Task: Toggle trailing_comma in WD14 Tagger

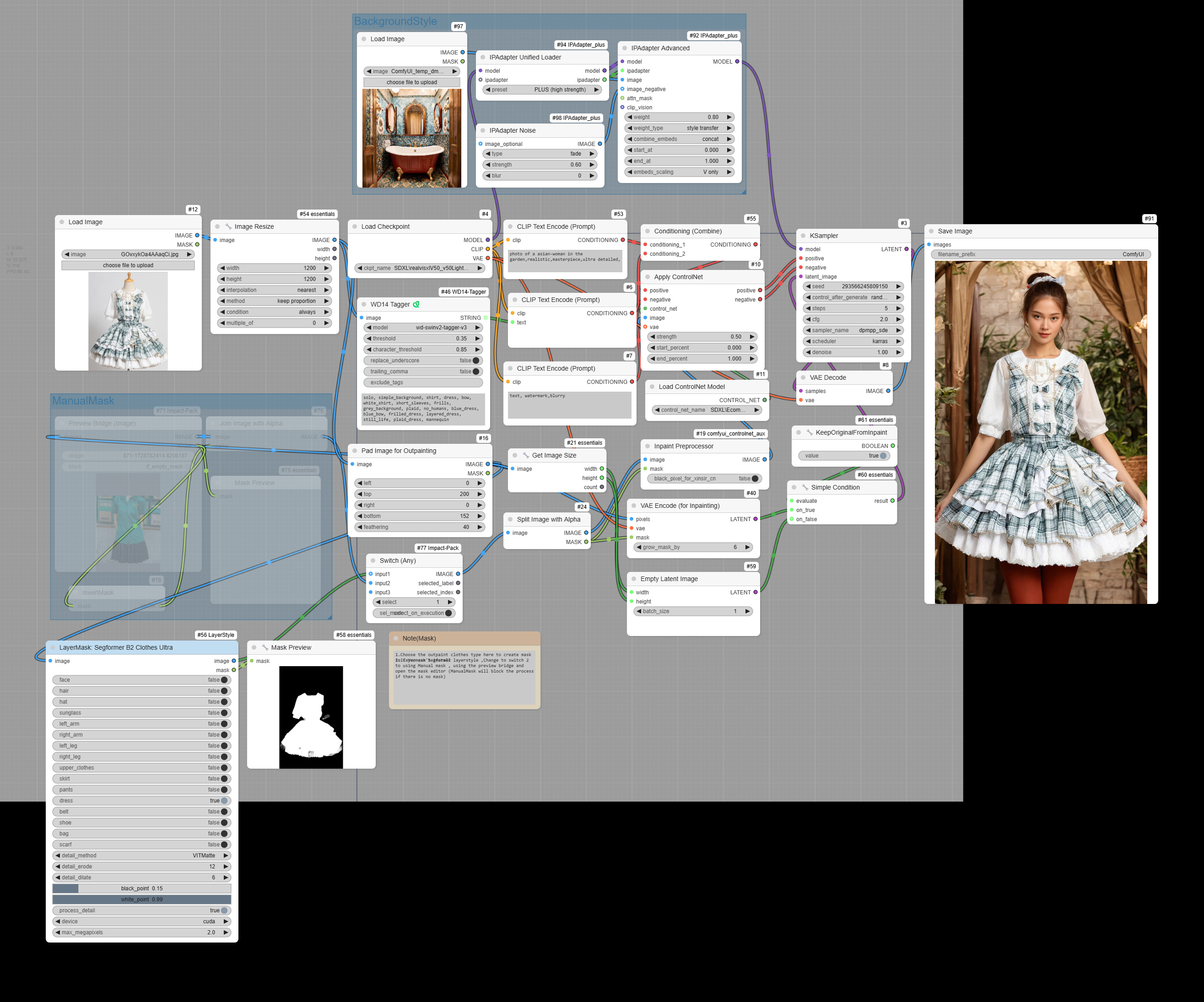Action: click(x=423, y=372)
